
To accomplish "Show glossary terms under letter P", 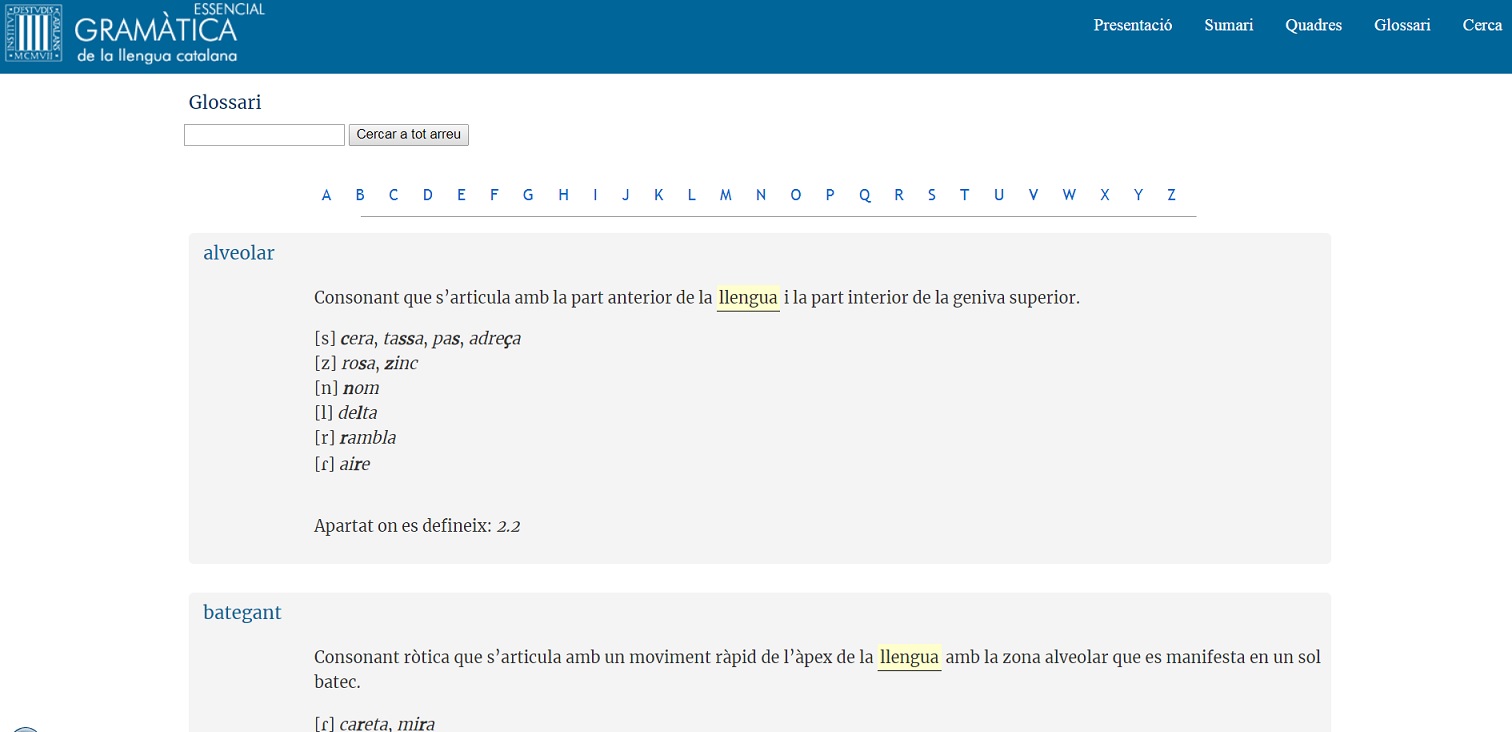I will click(829, 195).
